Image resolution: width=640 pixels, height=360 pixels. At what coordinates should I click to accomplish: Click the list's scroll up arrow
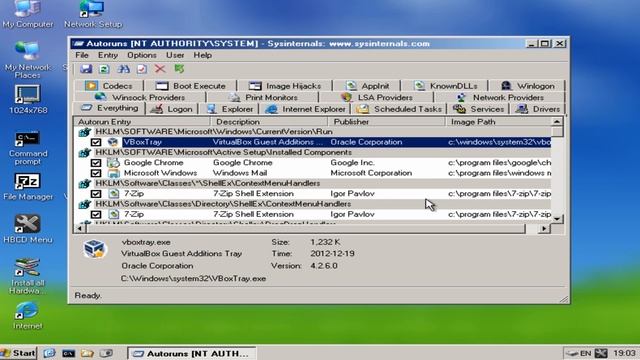pos(557,122)
